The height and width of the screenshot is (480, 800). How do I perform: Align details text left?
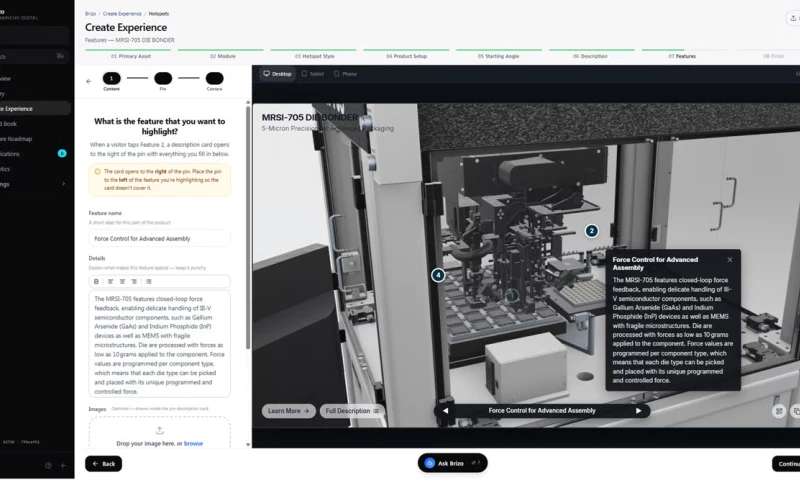(110, 282)
